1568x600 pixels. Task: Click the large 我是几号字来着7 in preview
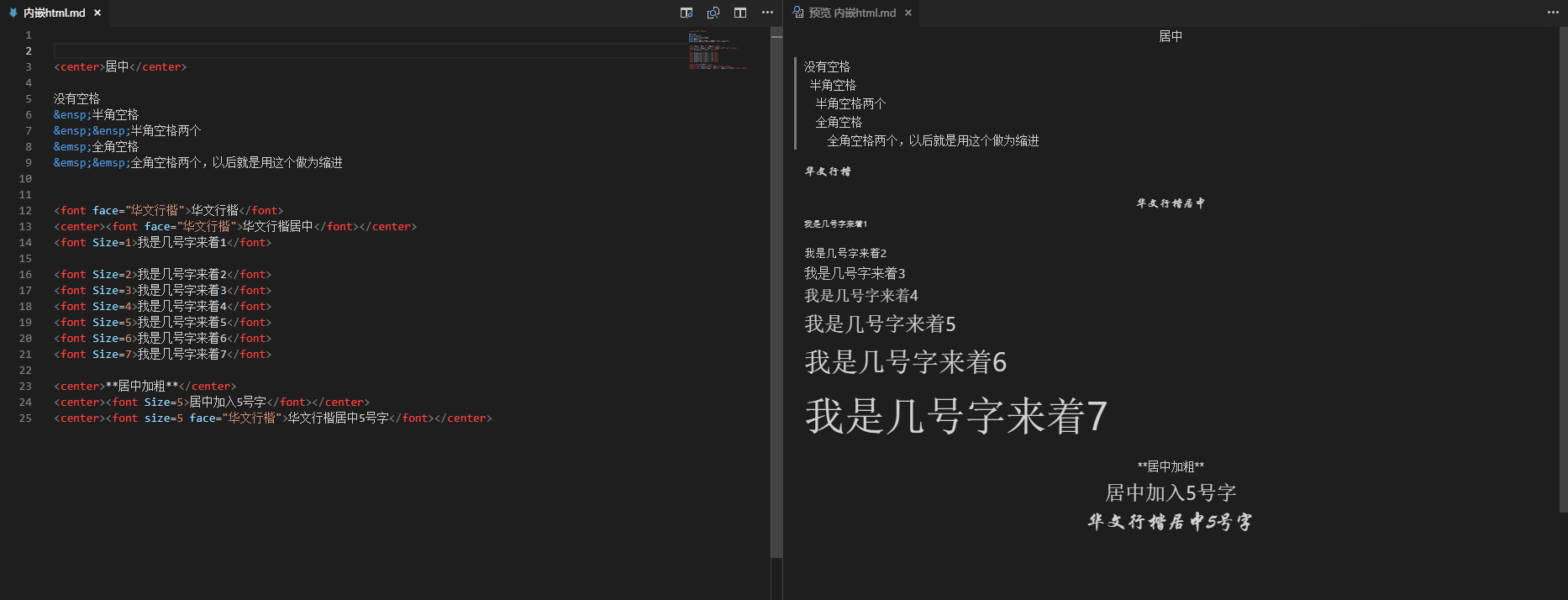pyautogui.click(x=956, y=416)
